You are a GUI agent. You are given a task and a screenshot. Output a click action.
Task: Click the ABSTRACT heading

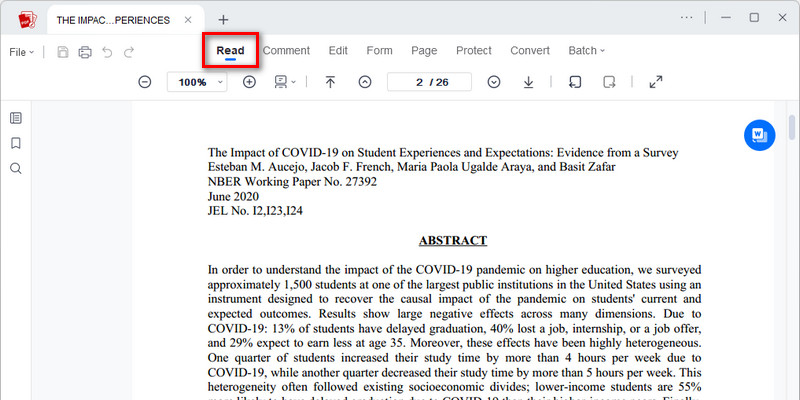point(453,240)
